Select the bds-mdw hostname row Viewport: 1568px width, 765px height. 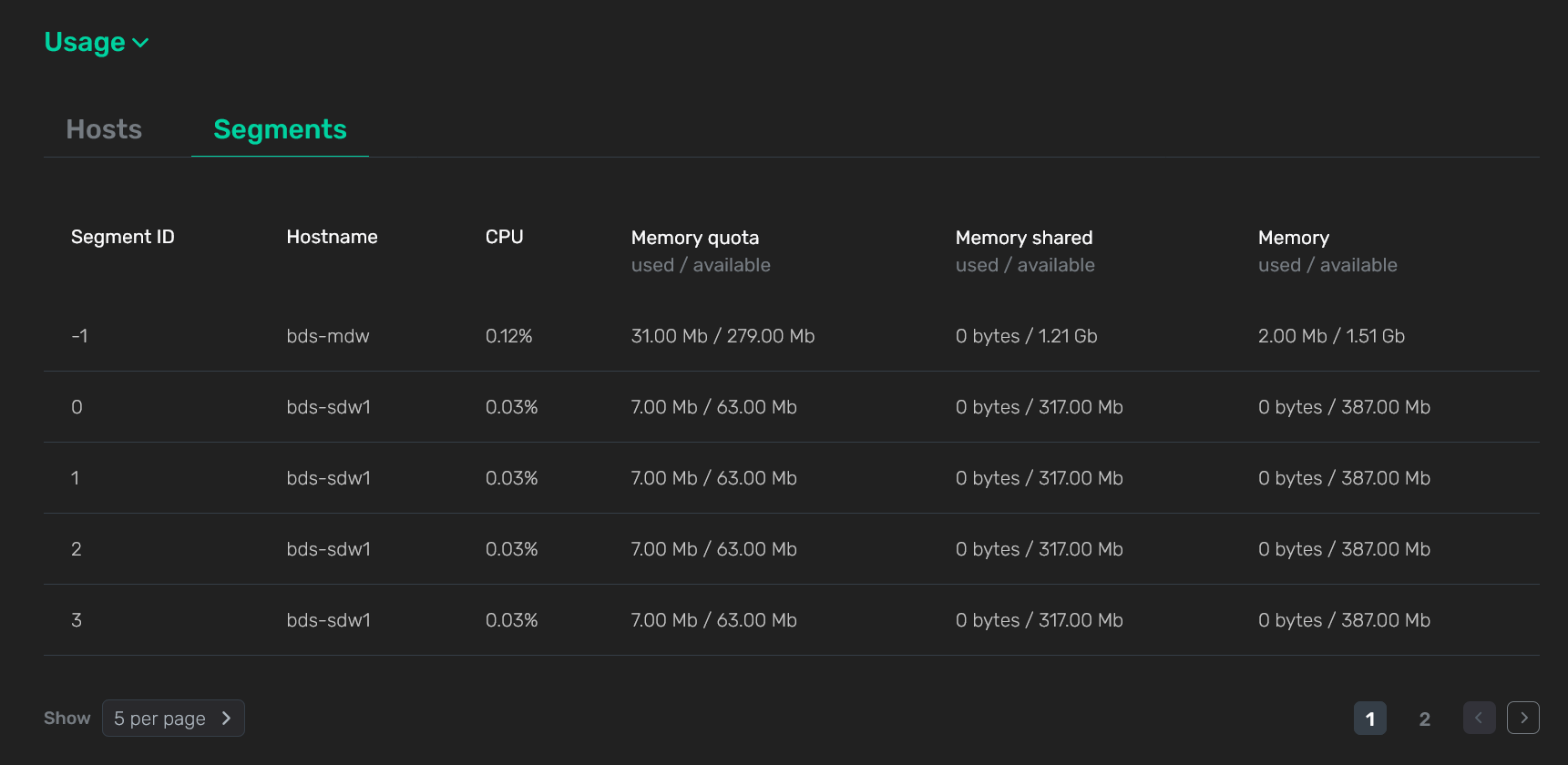[328, 336]
